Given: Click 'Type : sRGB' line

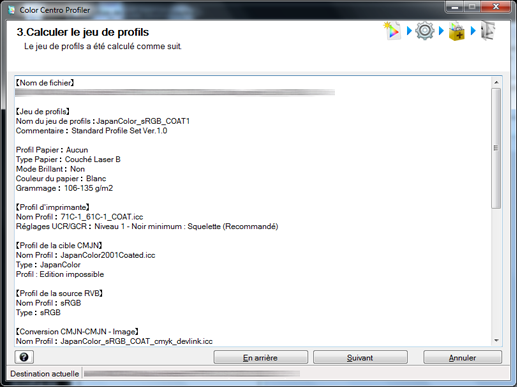Looking at the screenshot, I should [38, 312].
